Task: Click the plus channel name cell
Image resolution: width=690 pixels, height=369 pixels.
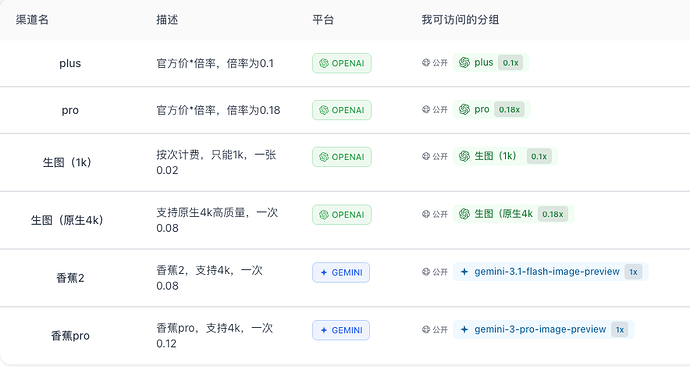Action: coord(70,63)
